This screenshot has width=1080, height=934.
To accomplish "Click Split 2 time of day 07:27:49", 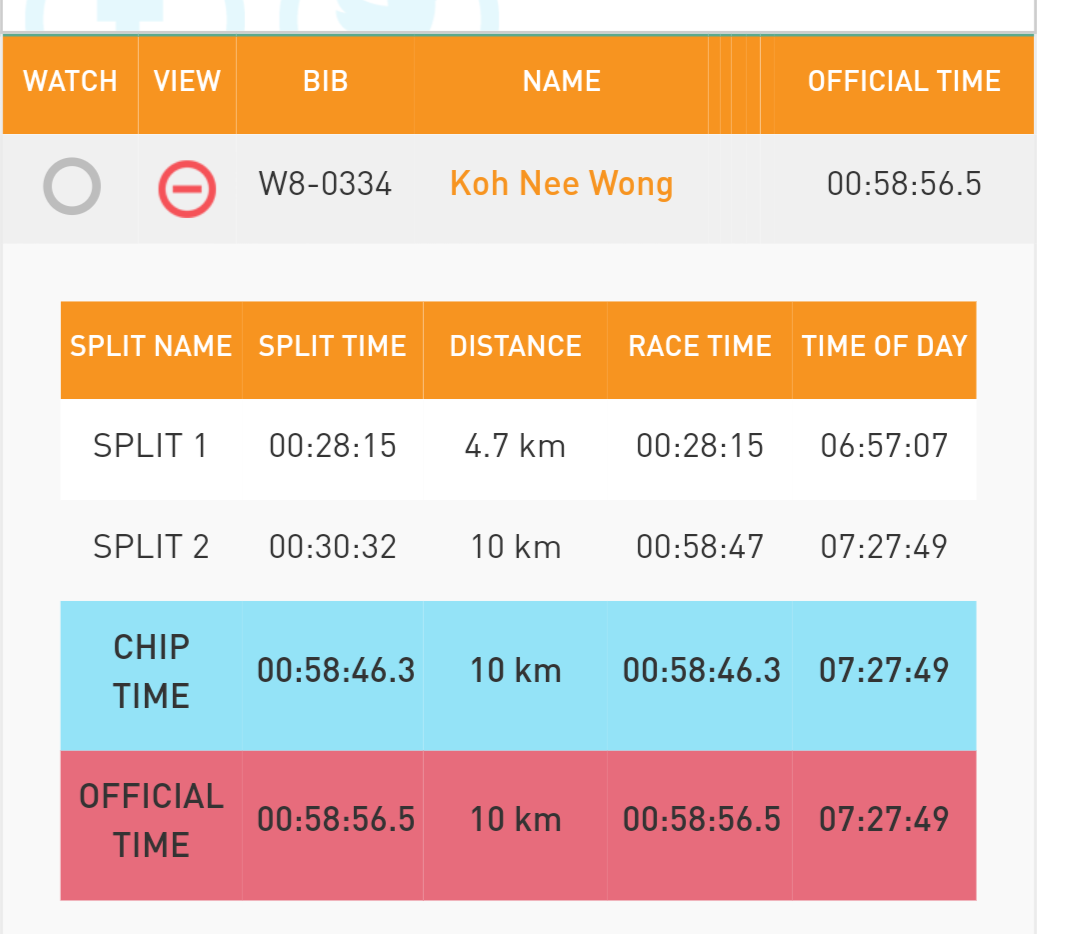I will [884, 547].
